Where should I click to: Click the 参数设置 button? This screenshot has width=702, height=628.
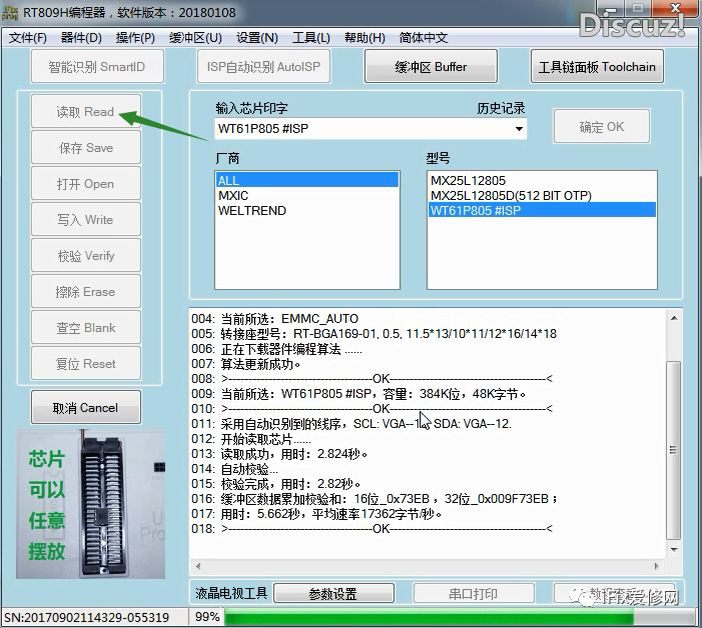pos(334,594)
